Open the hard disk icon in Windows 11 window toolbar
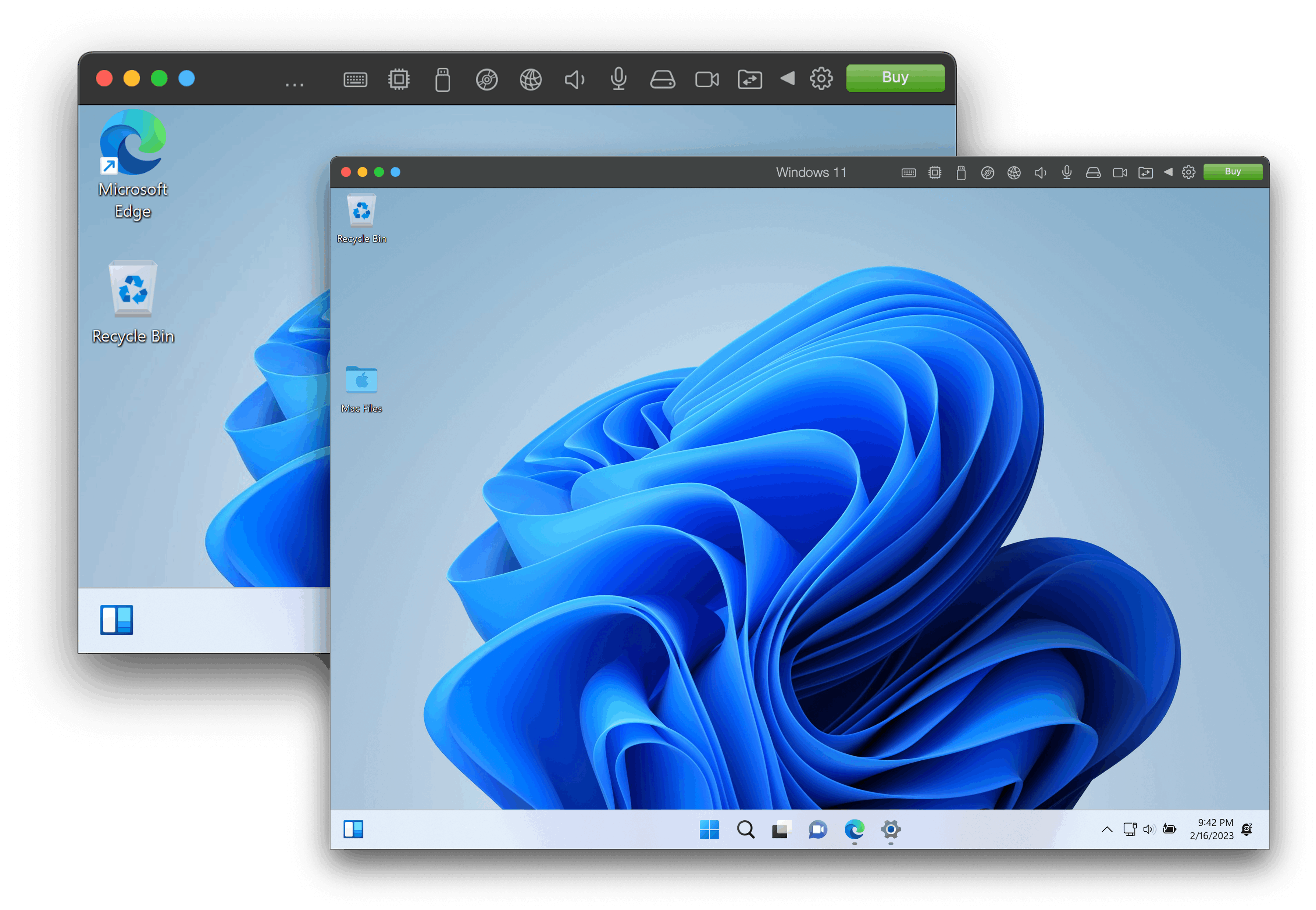Image resolution: width=1316 pixels, height=910 pixels. tap(1093, 172)
